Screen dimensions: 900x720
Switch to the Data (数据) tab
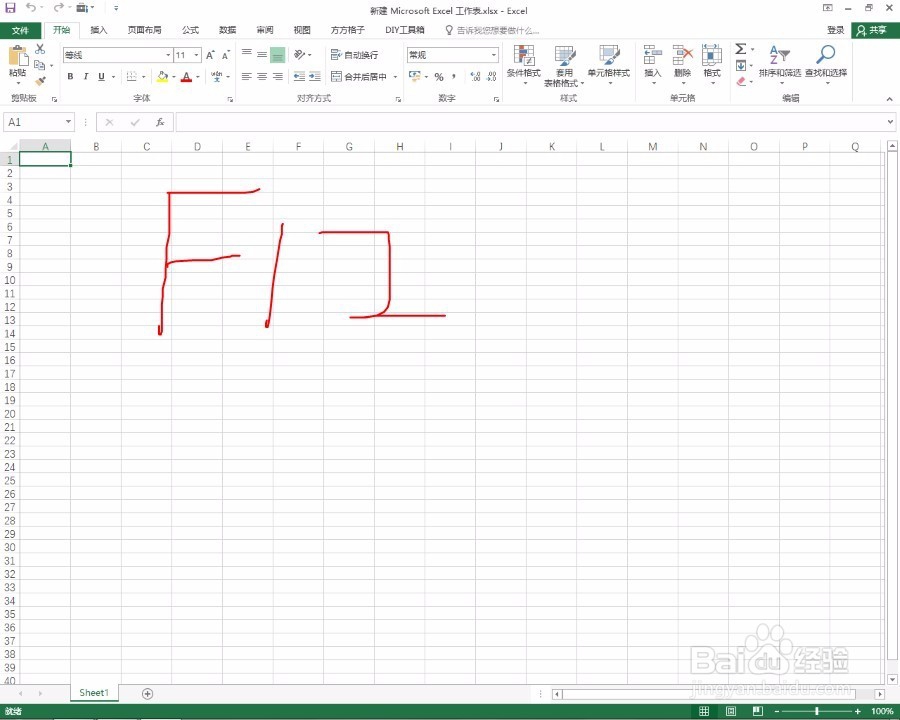tap(227, 30)
